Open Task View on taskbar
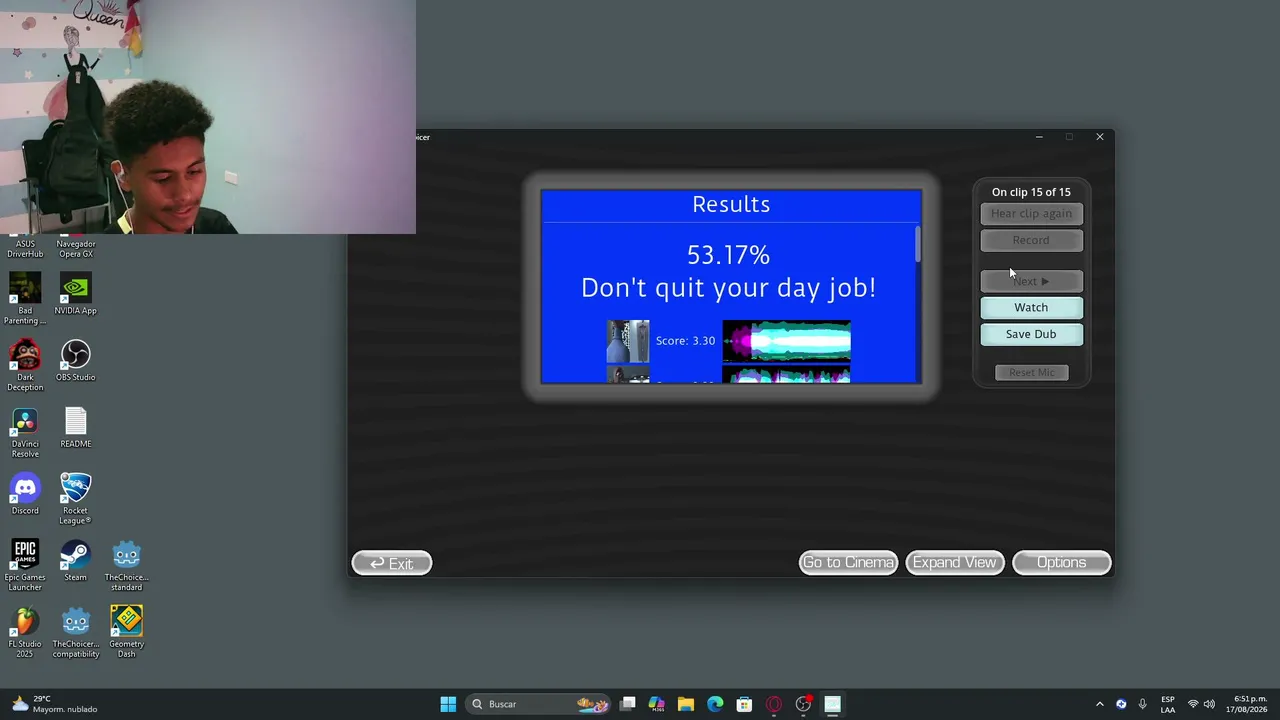 628,704
